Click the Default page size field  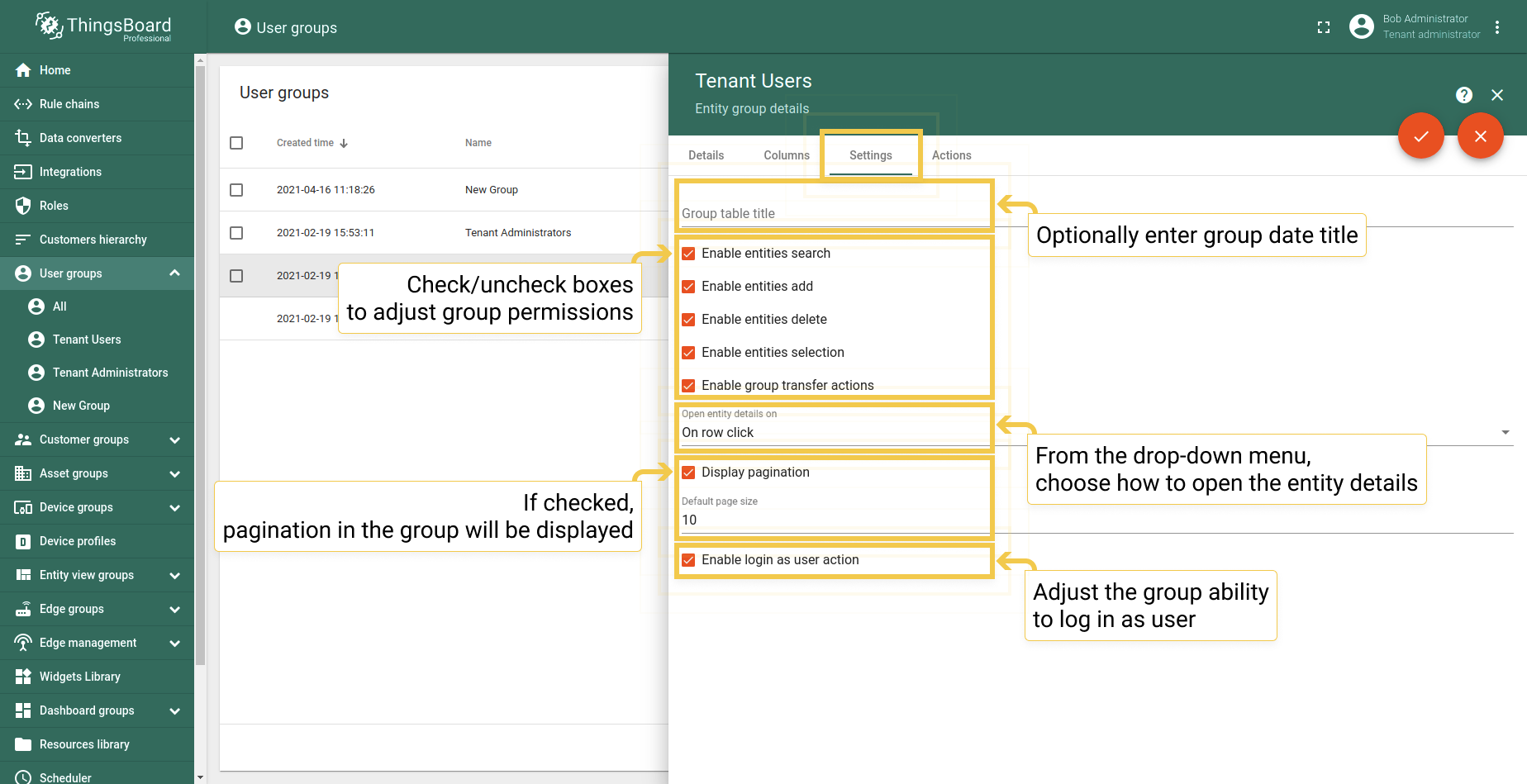(x=1097, y=520)
